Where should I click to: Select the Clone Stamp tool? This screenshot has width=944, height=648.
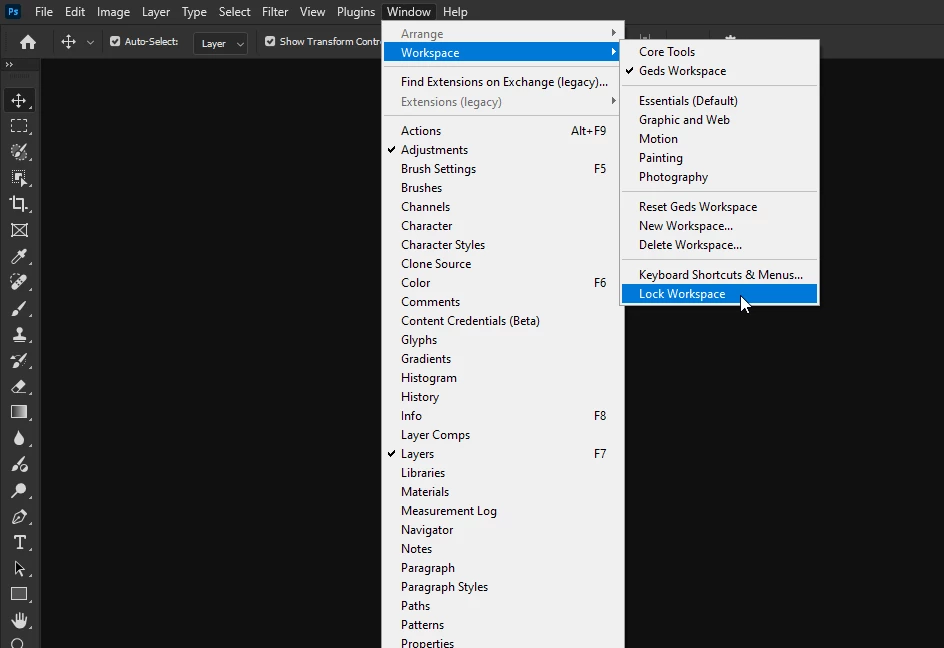19,335
